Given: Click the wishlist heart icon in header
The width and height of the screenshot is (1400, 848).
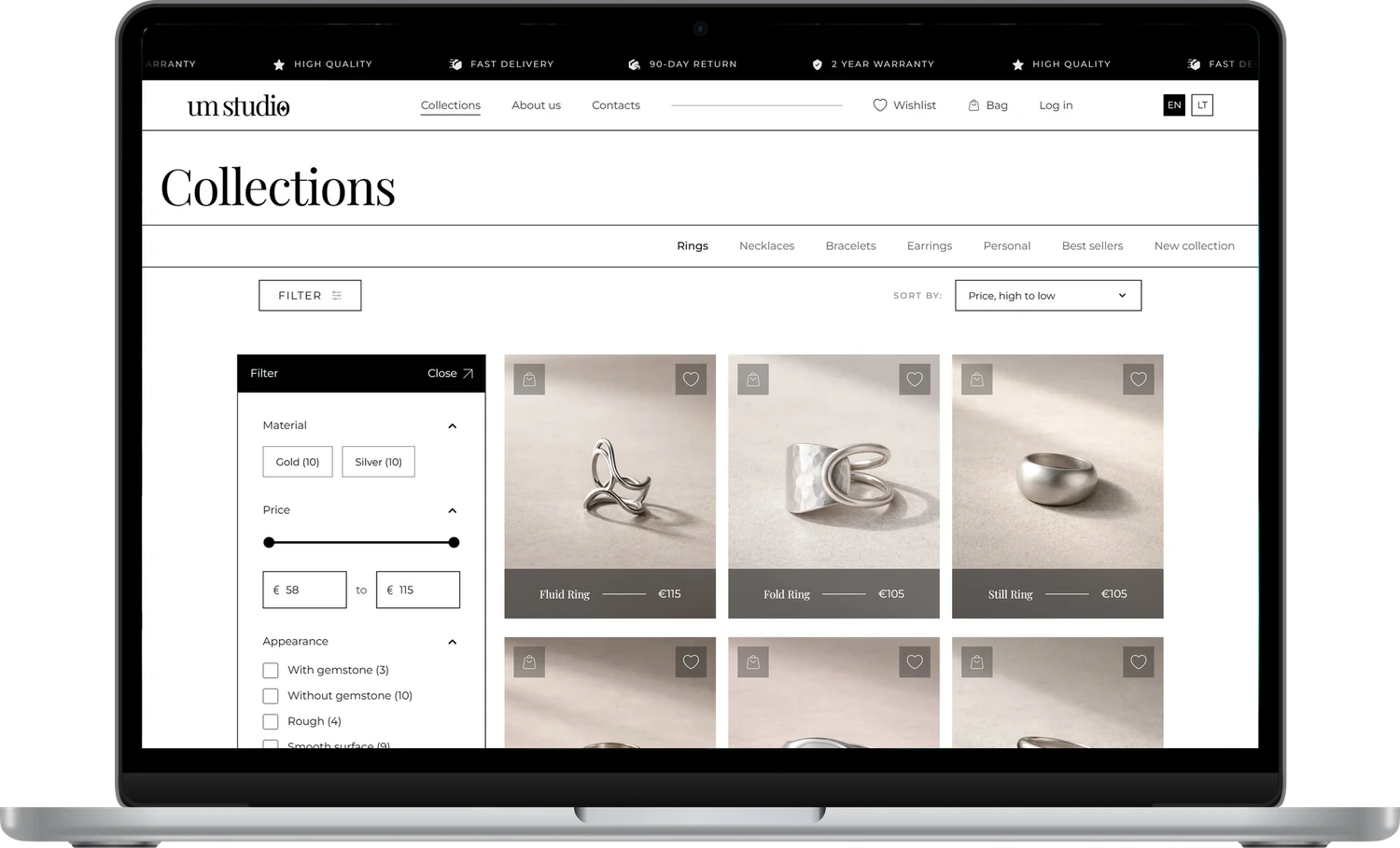Looking at the screenshot, I should click(x=880, y=105).
